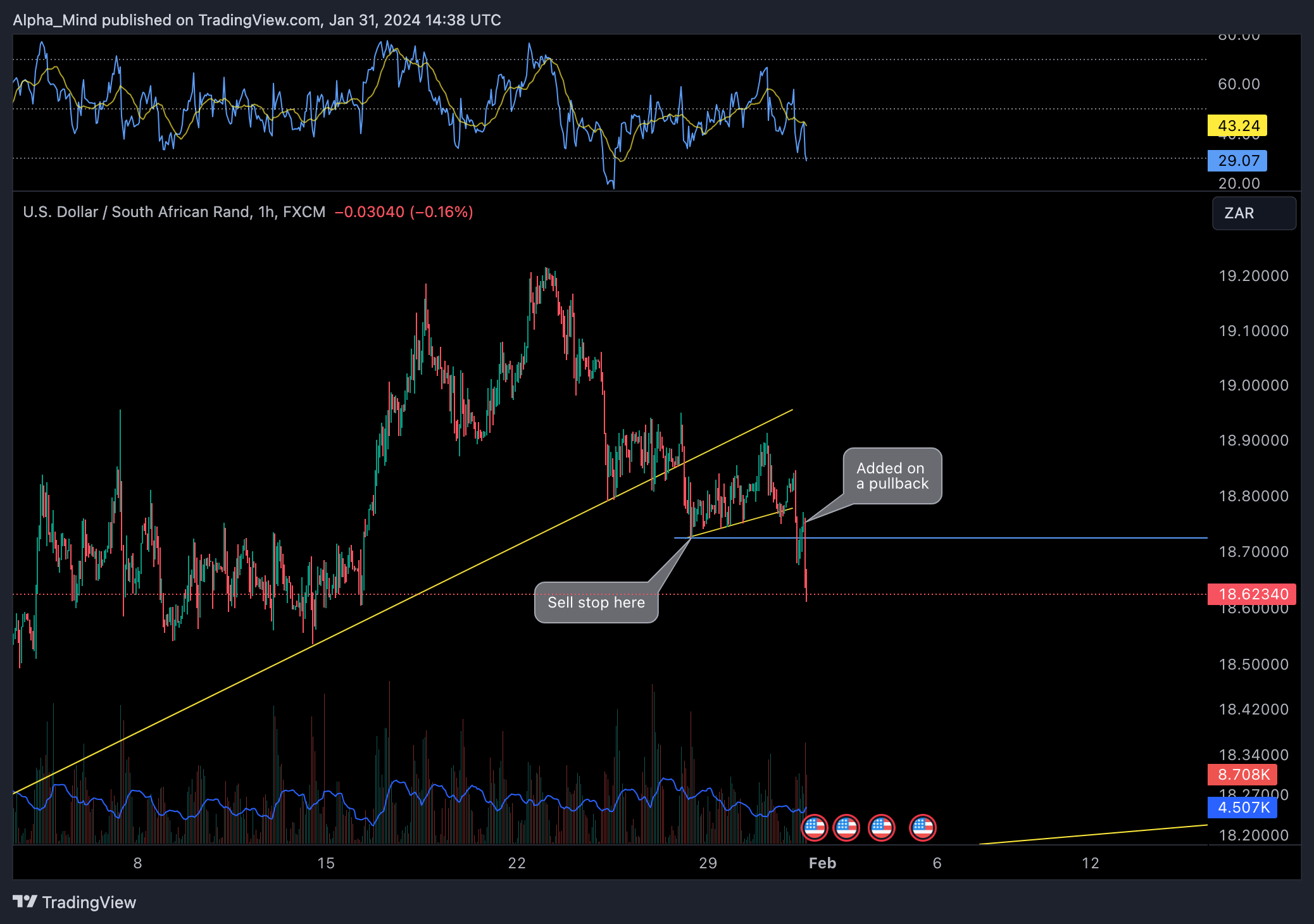
Task: Click the -0.03040 (-0.16%) price change text
Action: (x=404, y=212)
